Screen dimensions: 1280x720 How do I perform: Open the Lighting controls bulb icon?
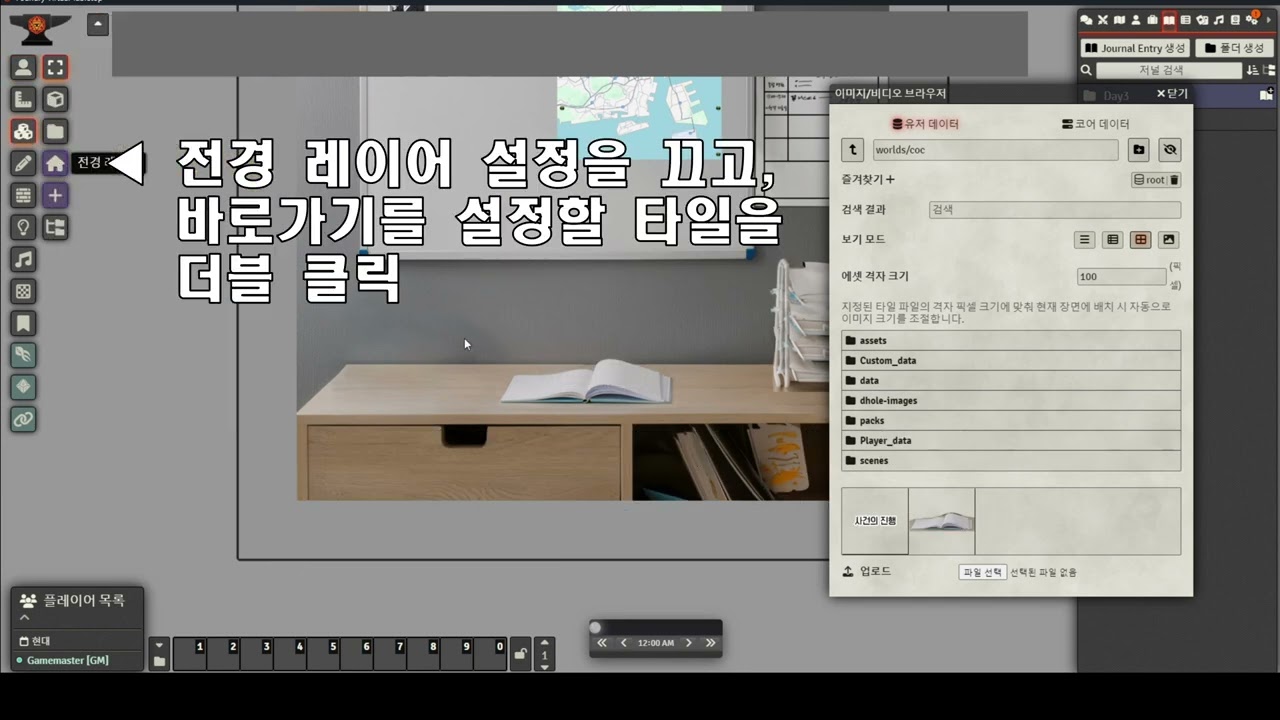24,227
